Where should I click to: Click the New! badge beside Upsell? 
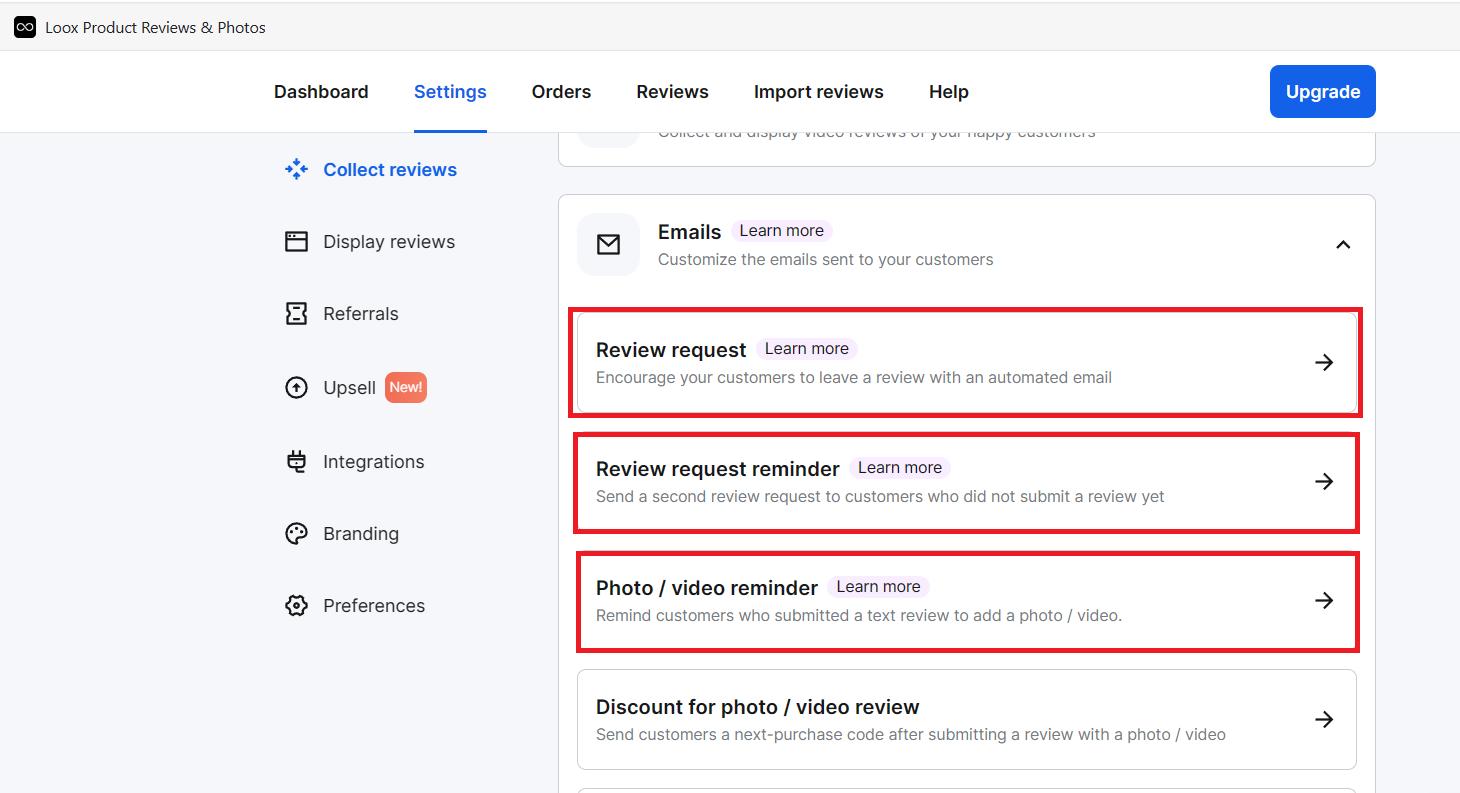[406, 387]
